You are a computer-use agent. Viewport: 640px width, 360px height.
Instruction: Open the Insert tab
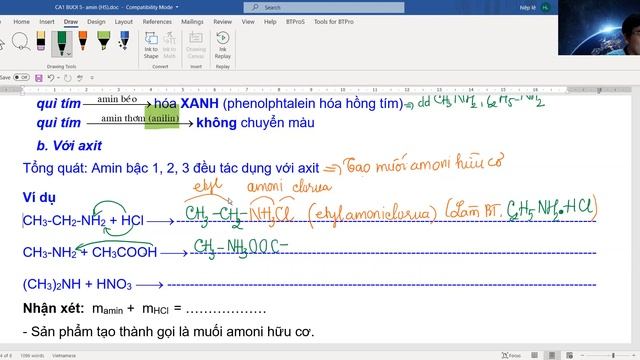[47, 22]
